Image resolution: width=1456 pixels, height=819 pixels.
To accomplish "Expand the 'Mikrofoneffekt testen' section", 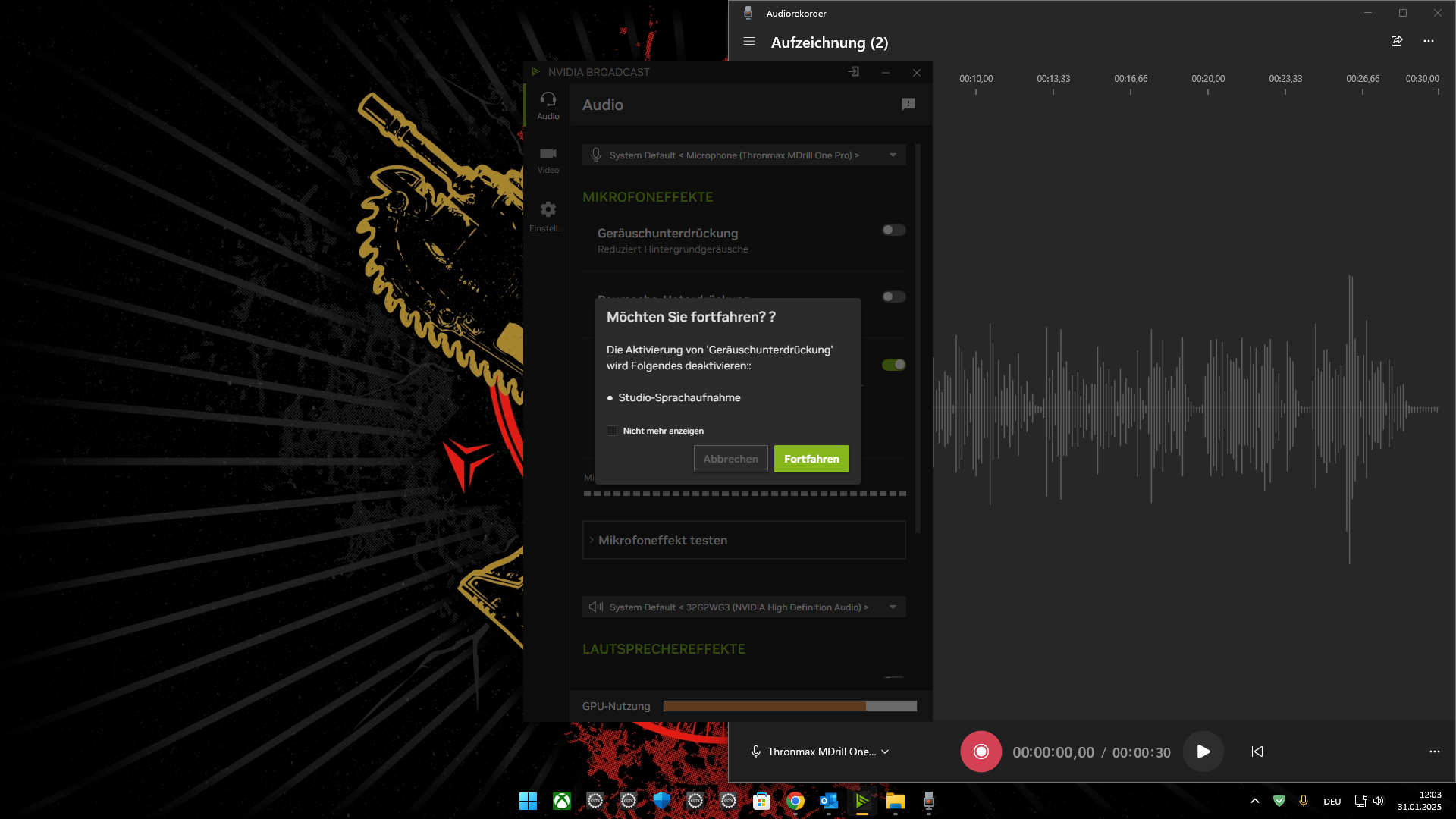I will coord(744,540).
